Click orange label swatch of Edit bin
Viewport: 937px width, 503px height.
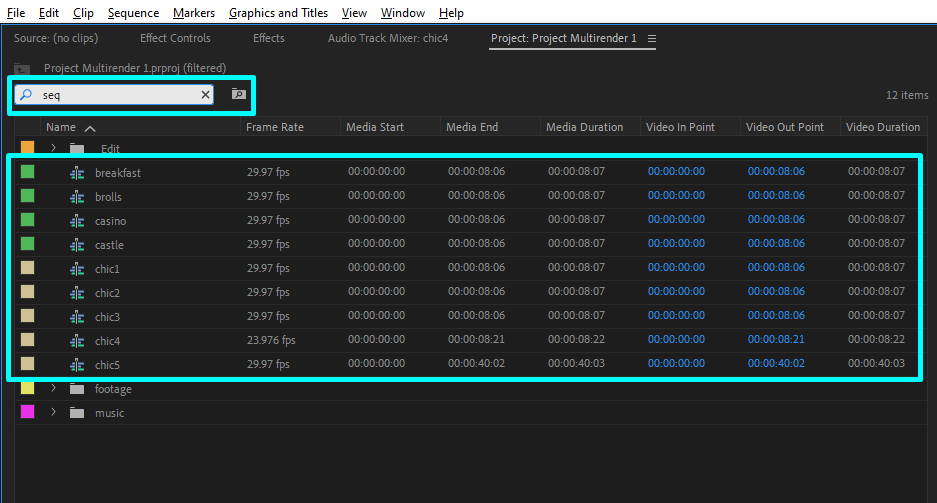[x=27, y=147]
